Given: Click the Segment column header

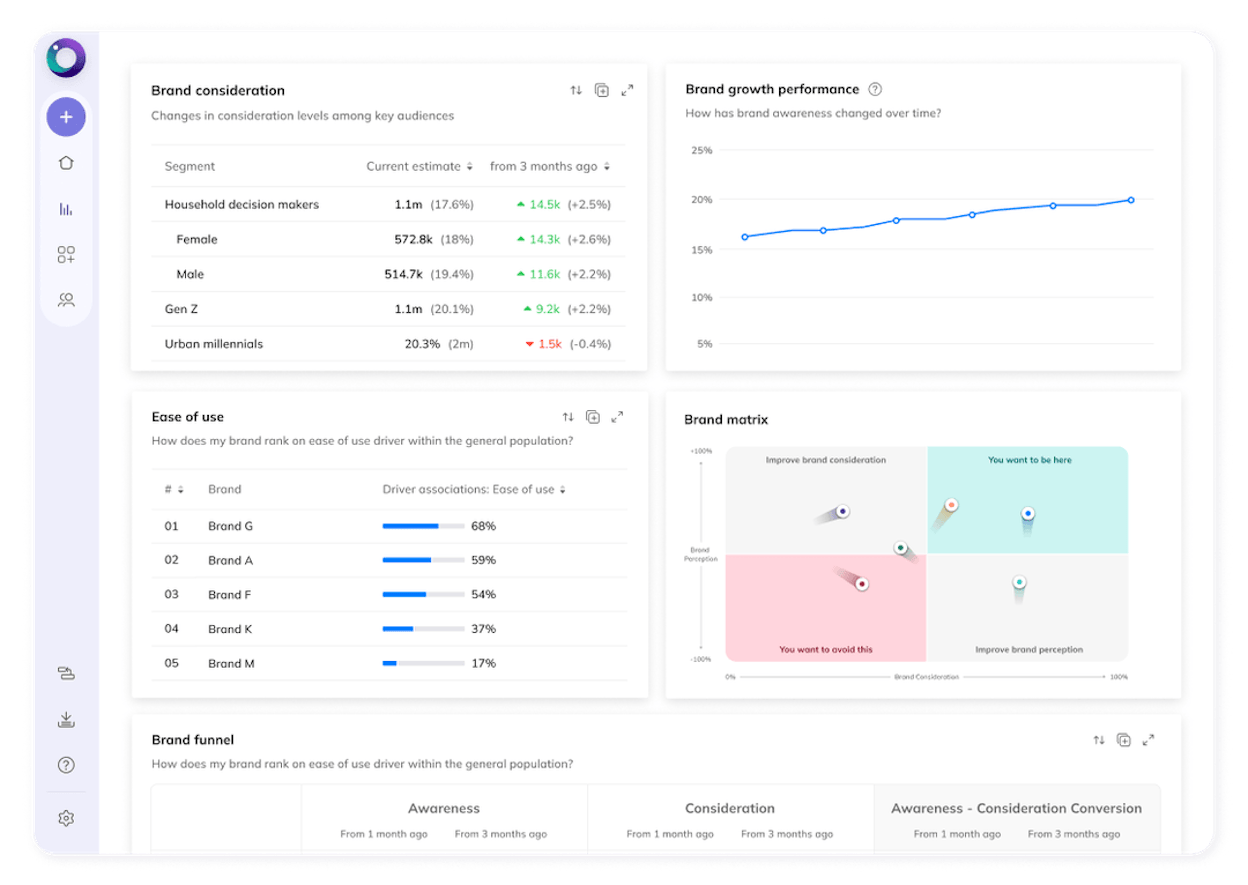Looking at the screenshot, I should 190,167.
